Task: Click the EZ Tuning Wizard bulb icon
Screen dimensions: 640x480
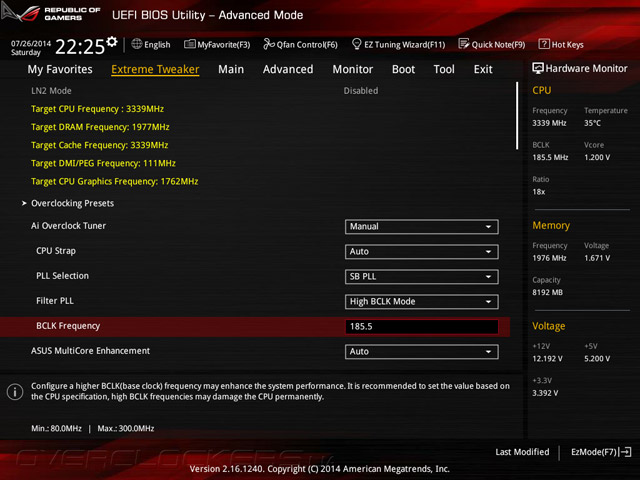Action: pyautogui.click(x=356, y=44)
